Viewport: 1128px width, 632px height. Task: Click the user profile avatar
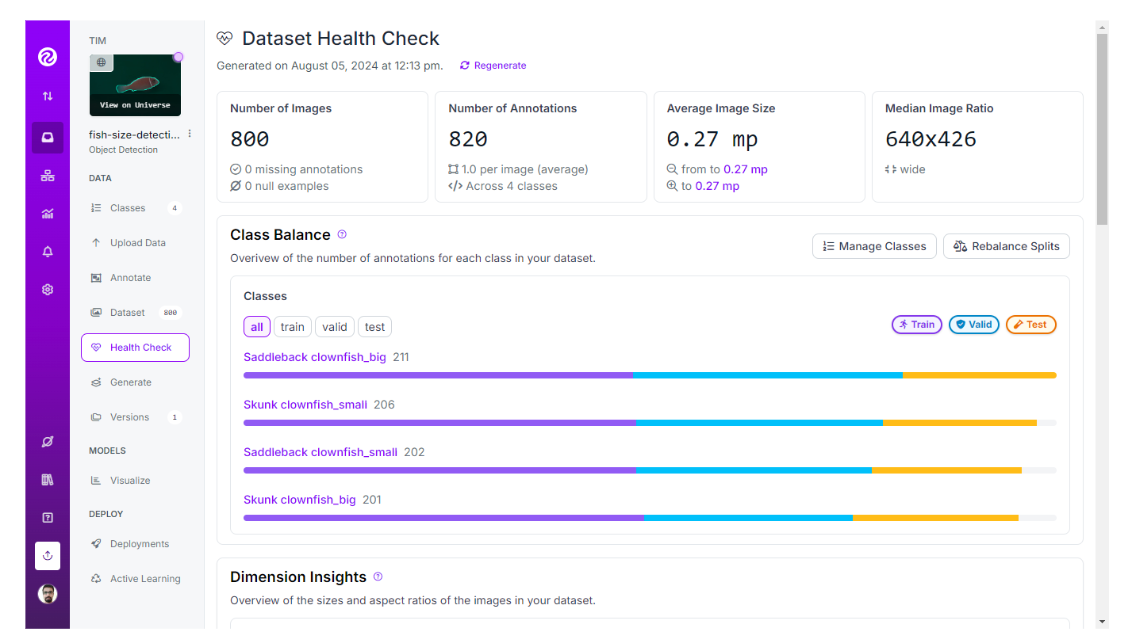point(47,594)
